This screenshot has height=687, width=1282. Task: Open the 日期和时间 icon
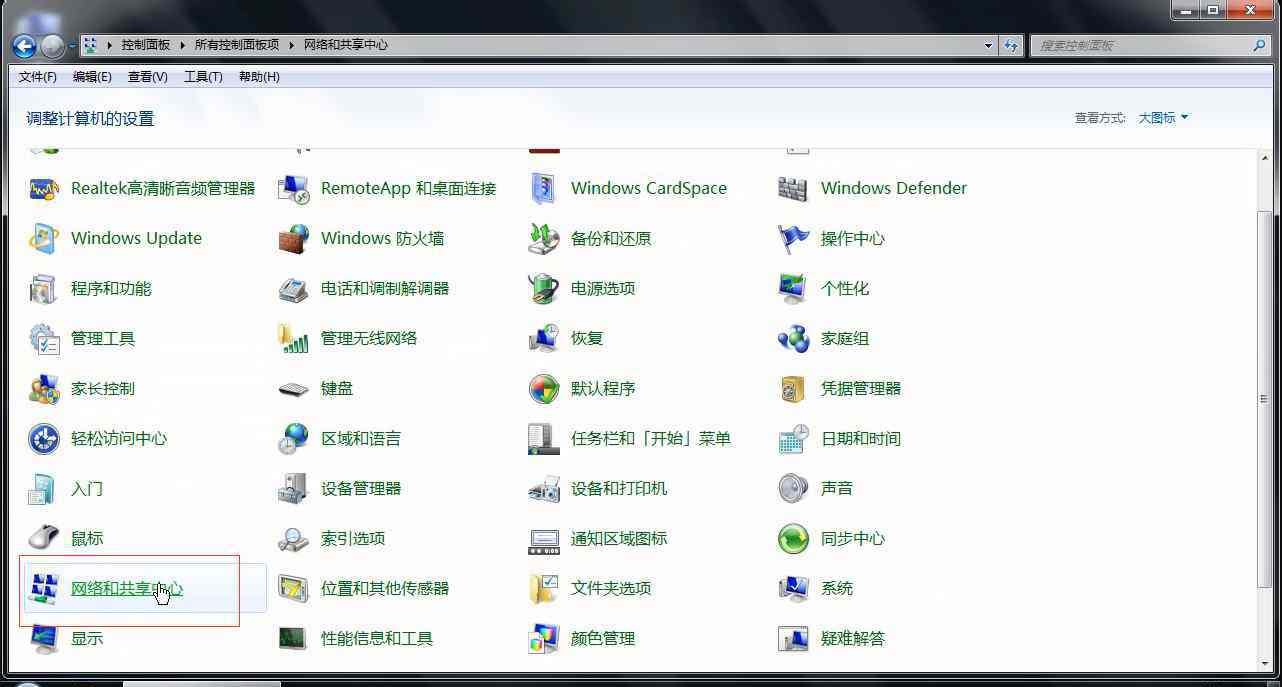[794, 438]
